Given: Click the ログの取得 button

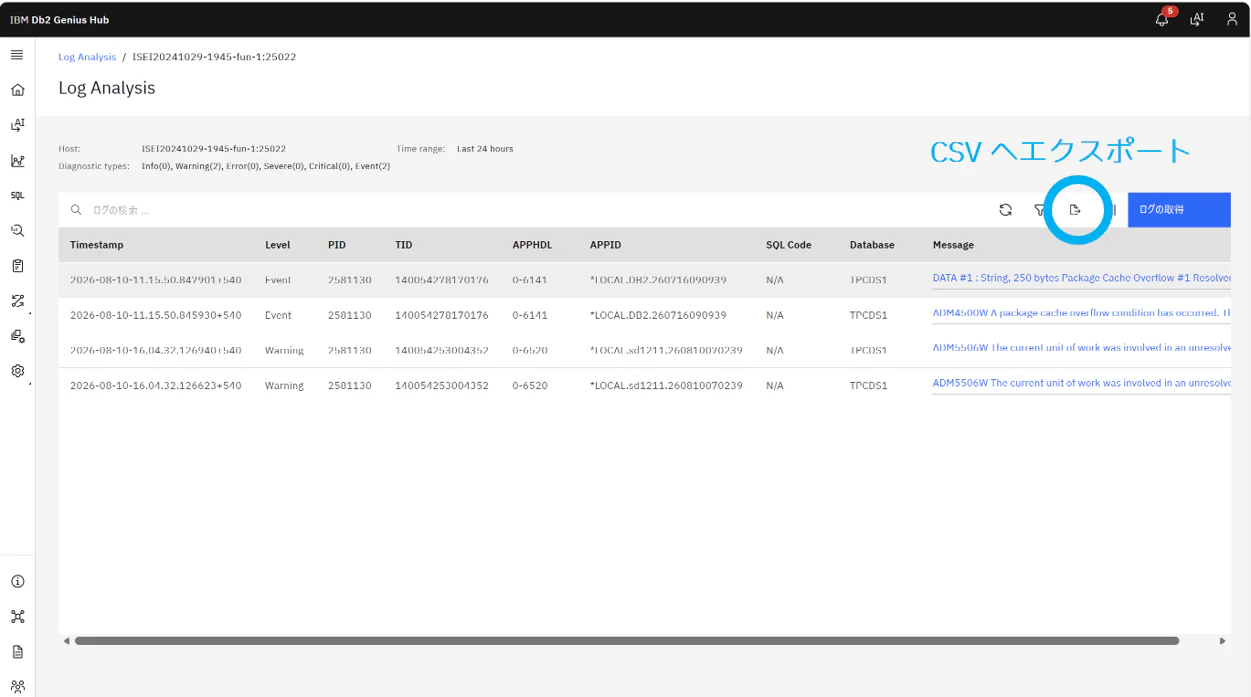Looking at the screenshot, I should [1179, 210].
